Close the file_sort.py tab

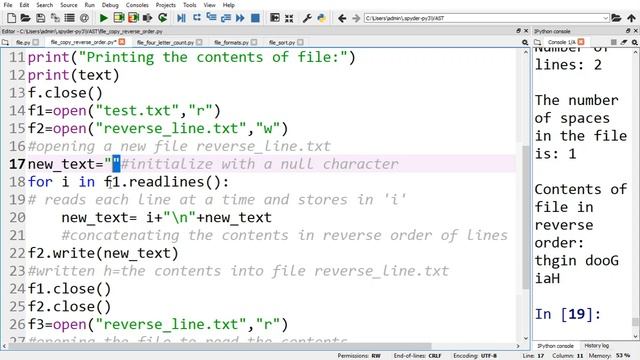pos(300,42)
